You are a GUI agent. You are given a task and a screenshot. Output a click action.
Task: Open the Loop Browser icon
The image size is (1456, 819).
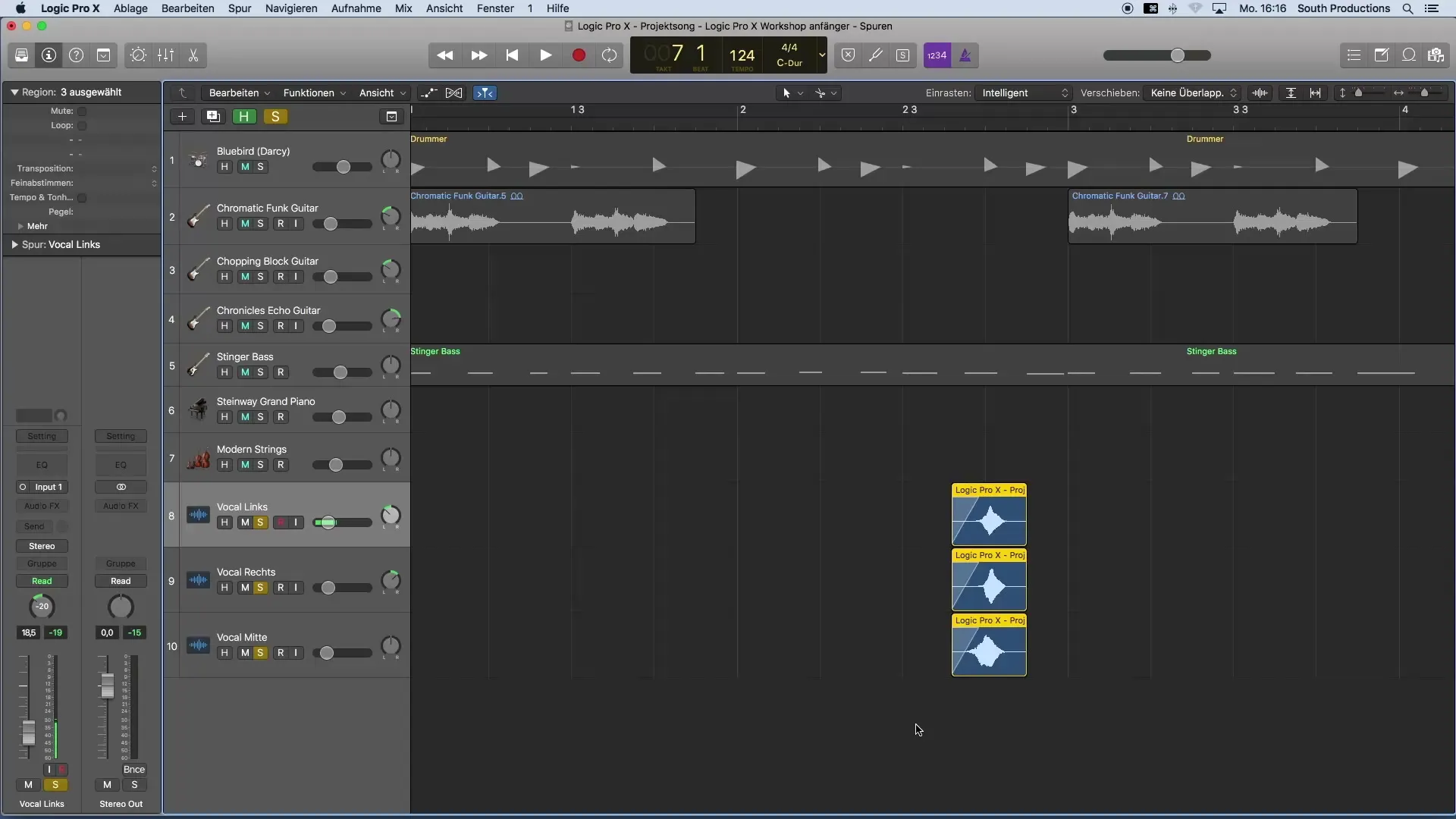1408,55
